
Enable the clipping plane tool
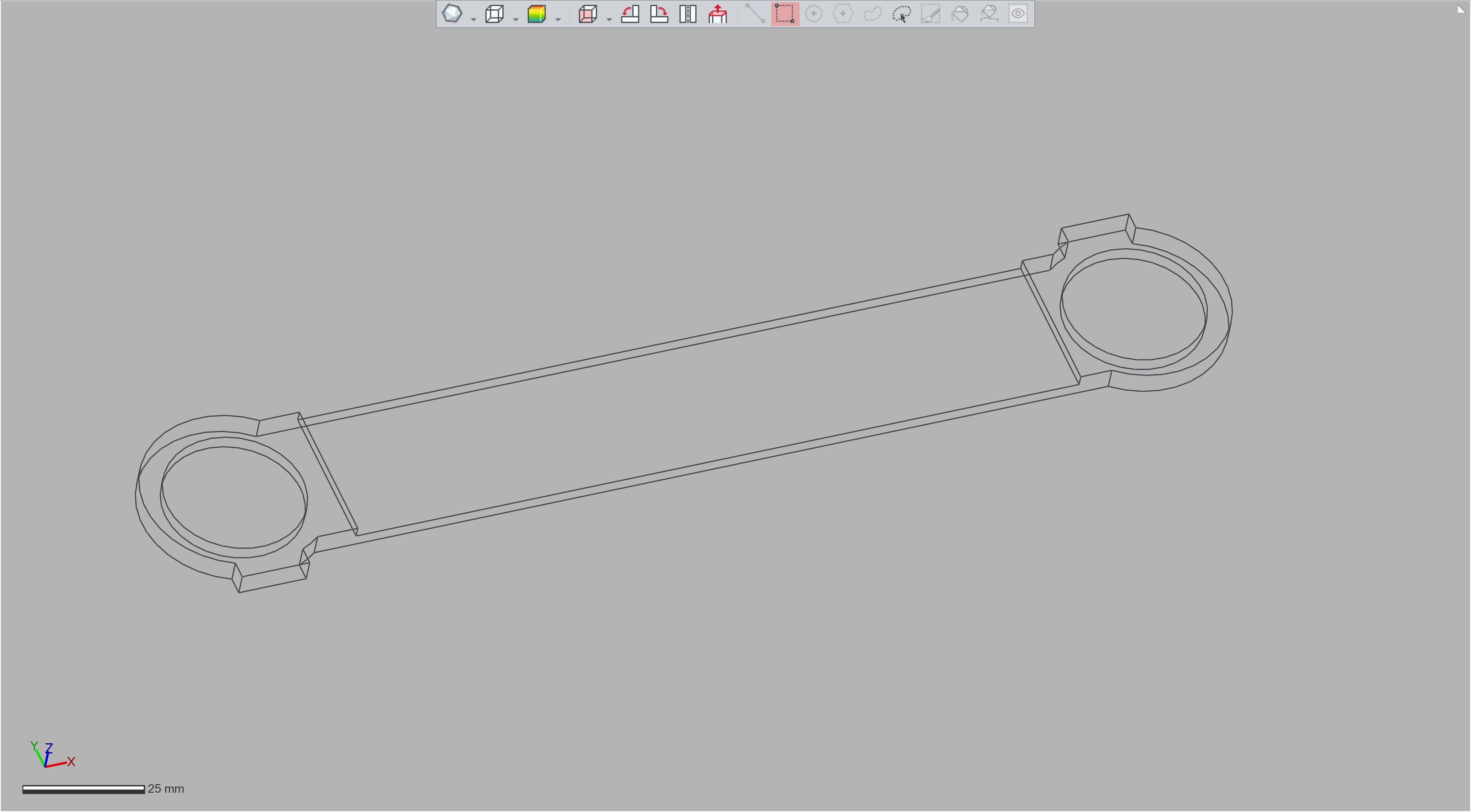588,14
